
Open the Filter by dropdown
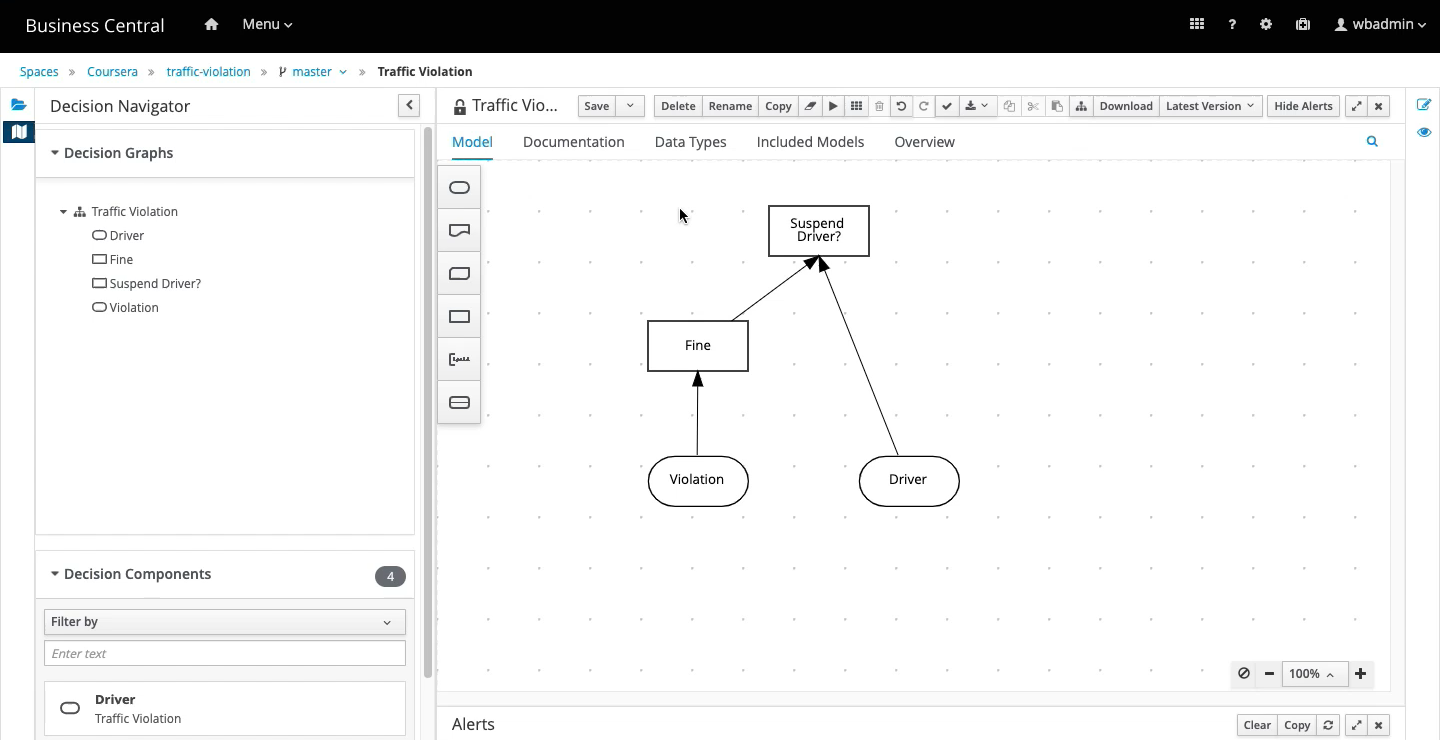225,622
